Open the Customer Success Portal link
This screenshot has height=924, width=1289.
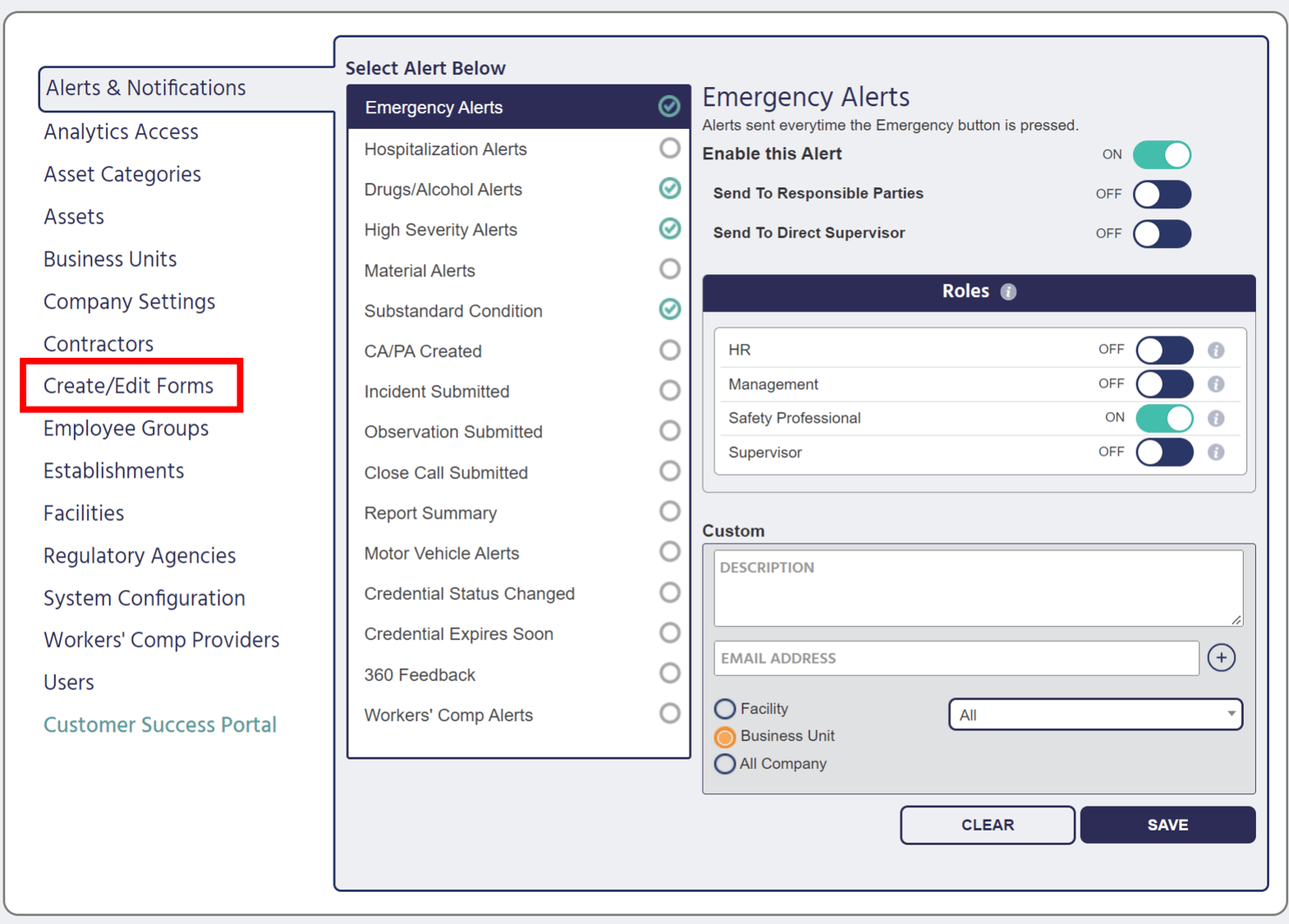click(x=160, y=725)
